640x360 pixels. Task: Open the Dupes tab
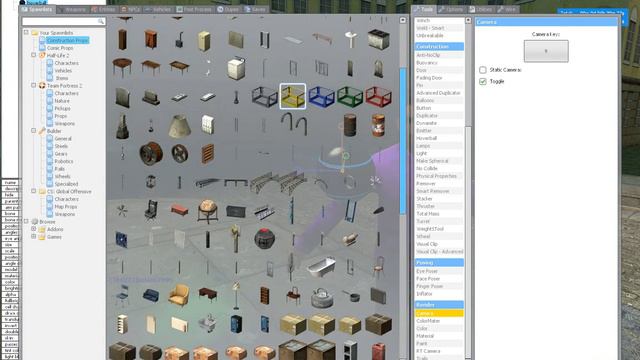click(228, 9)
